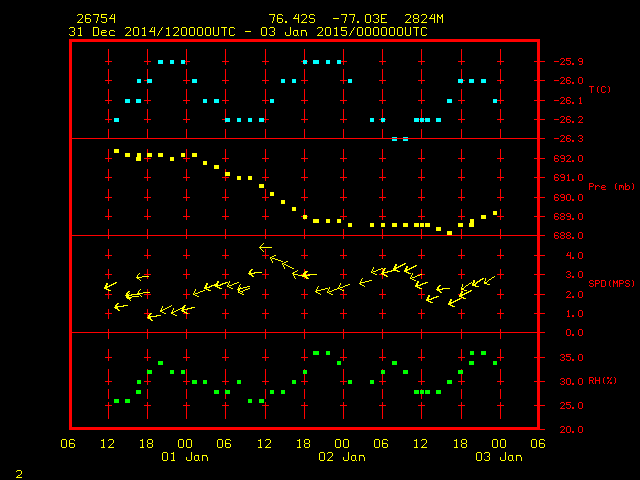Pick the wind speed tick "1.0"

pos(574,313)
